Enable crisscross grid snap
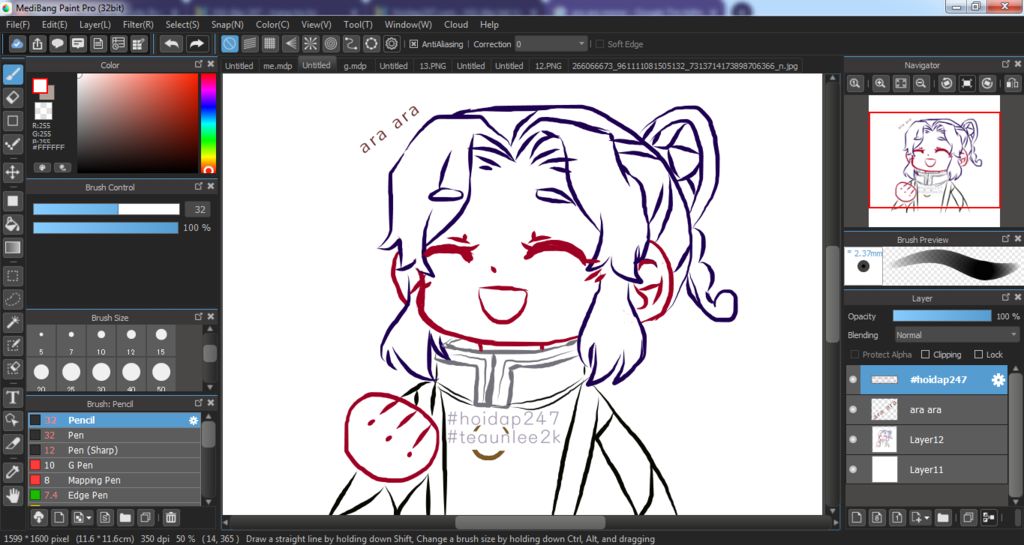The height and width of the screenshot is (545, 1024). click(x=270, y=44)
